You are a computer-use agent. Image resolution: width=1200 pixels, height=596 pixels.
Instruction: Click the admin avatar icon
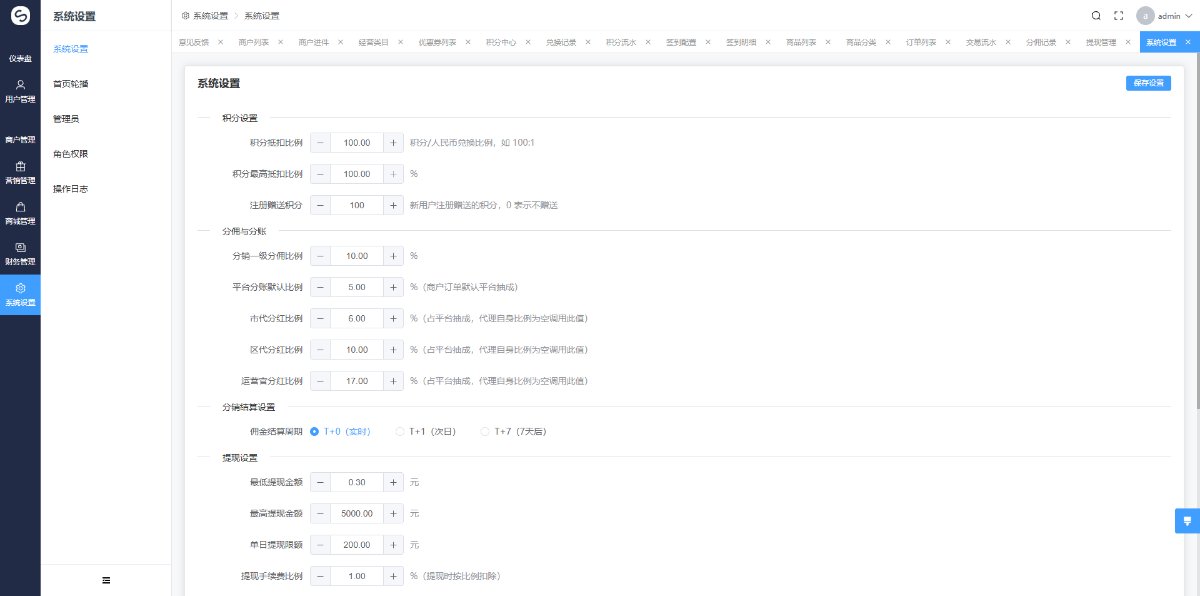pyautogui.click(x=1145, y=16)
